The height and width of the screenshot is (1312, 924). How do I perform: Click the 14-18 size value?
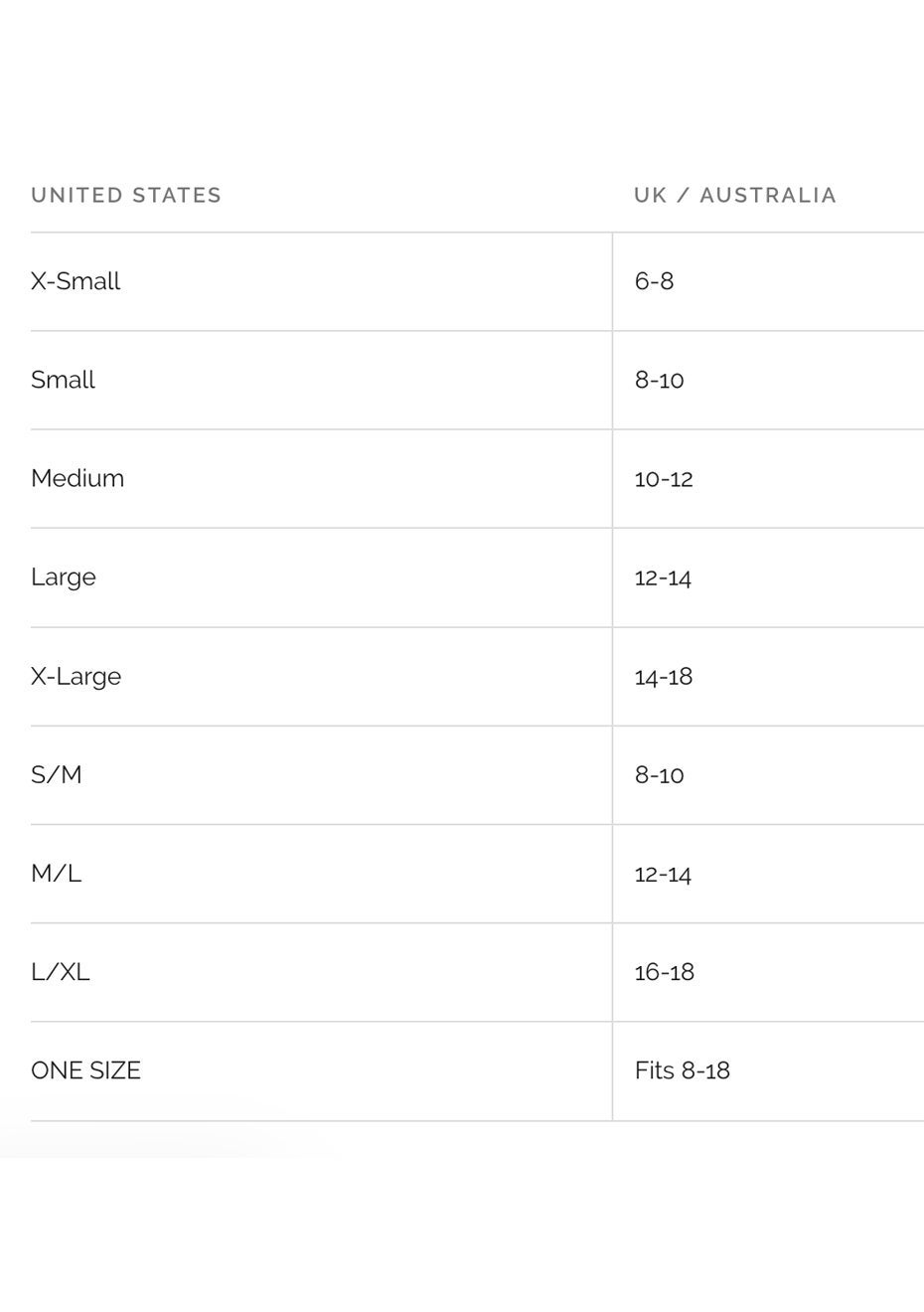(x=664, y=677)
